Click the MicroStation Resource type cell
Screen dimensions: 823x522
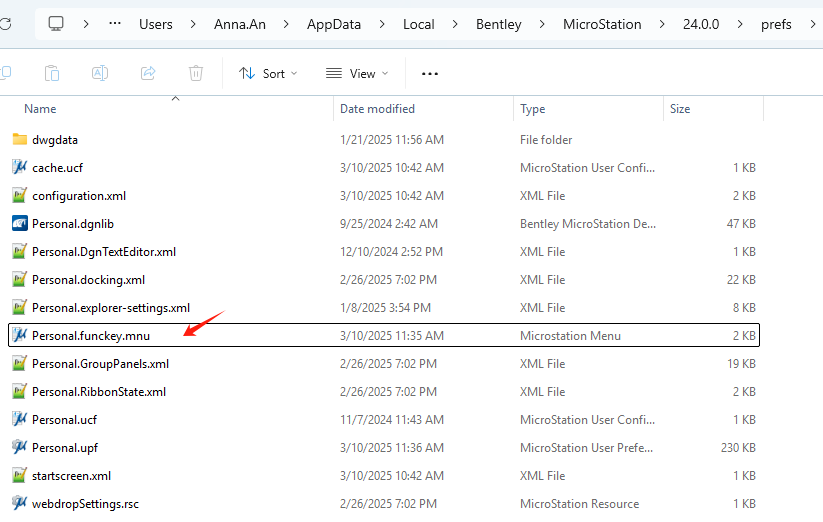(x=579, y=504)
